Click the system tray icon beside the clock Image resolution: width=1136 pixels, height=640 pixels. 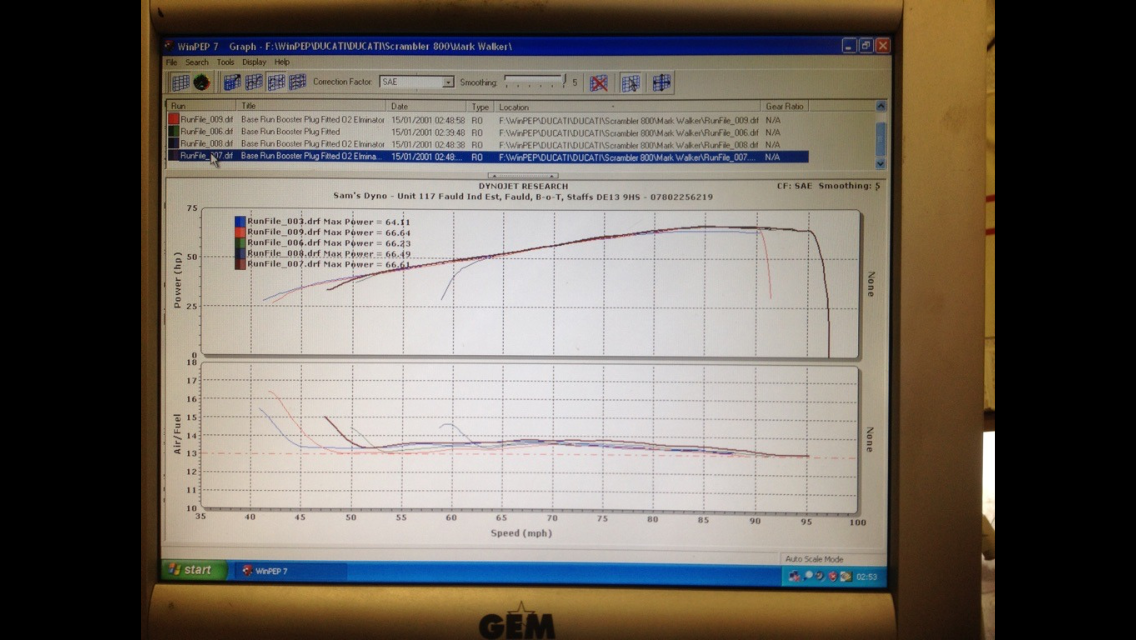click(843, 576)
